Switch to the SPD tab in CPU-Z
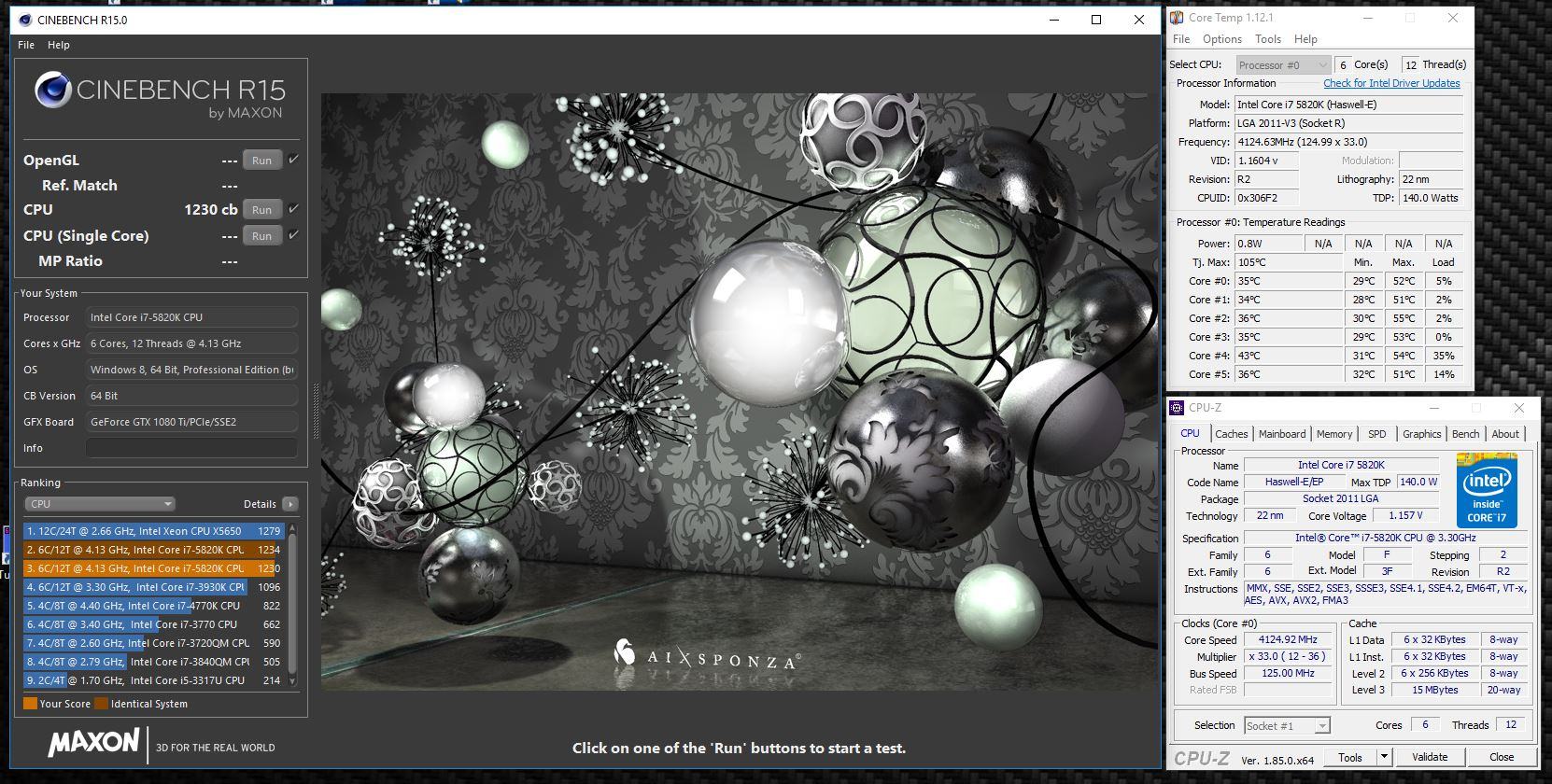1552x784 pixels. pyautogui.click(x=1377, y=434)
